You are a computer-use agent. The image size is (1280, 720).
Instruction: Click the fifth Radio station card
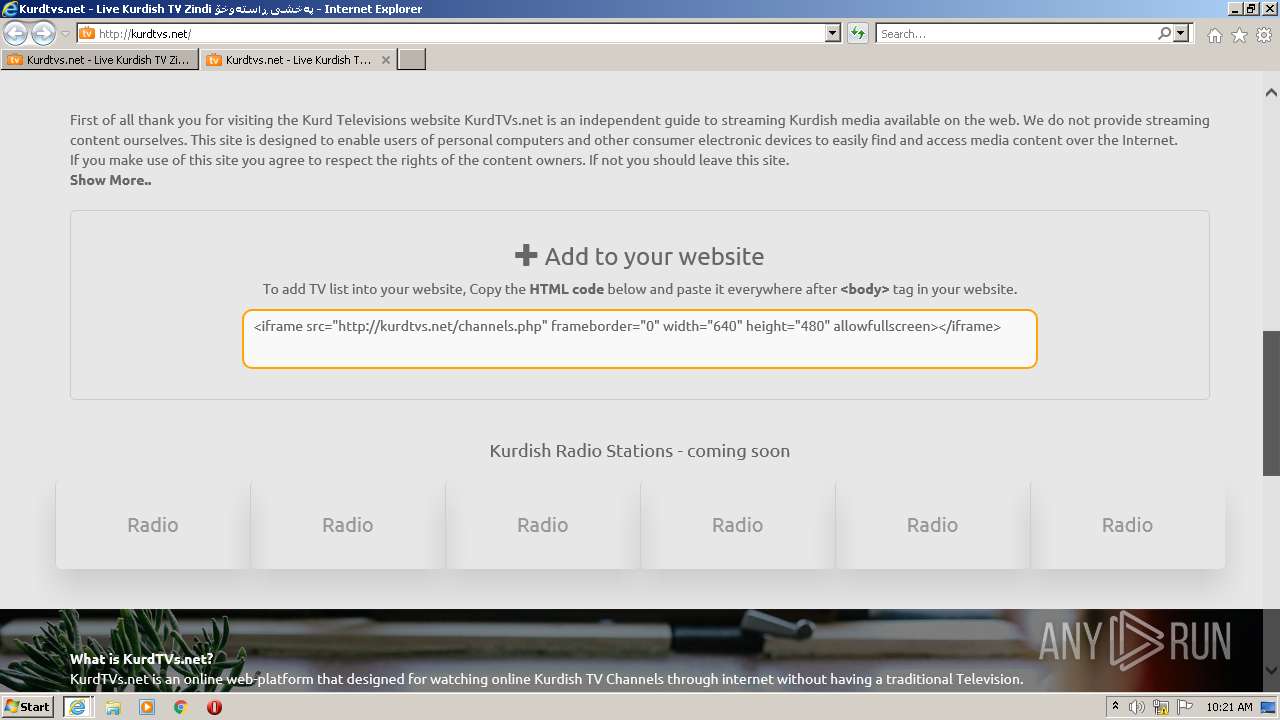pos(933,525)
